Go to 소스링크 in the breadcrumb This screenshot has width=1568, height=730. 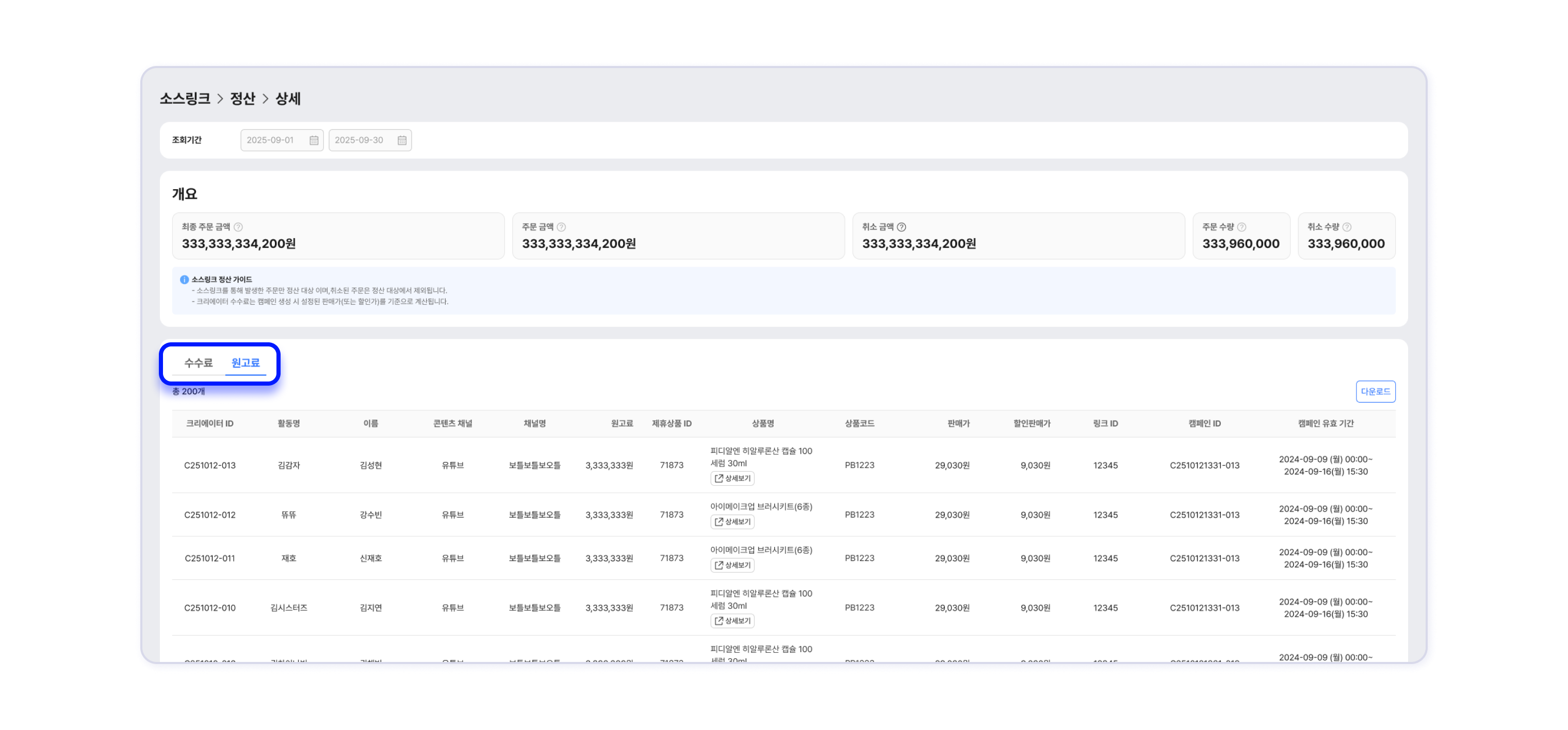coord(185,98)
